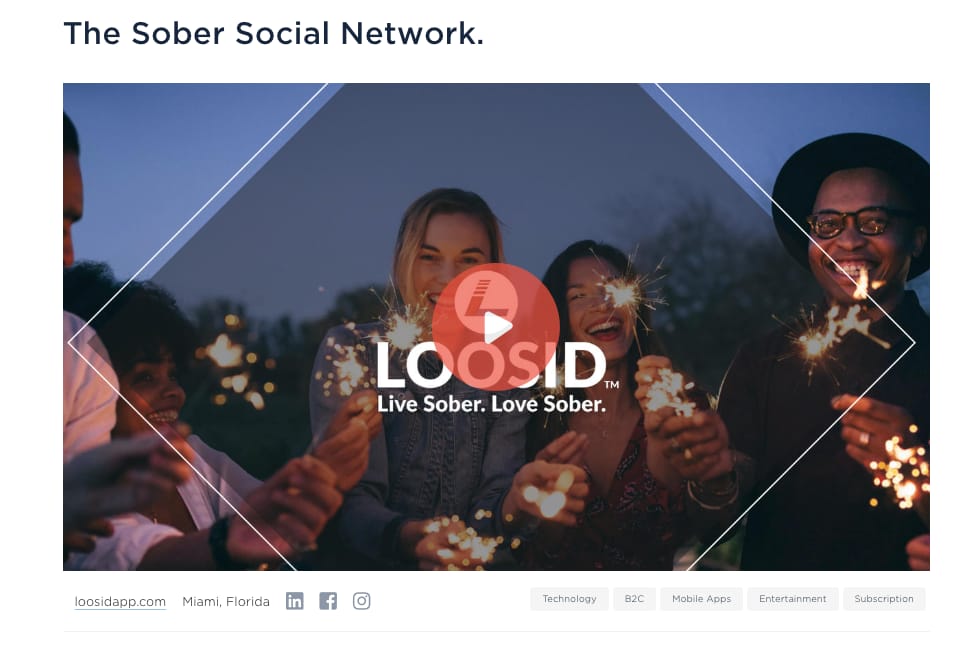Select the Technology tag
Viewport: 970px width, 650px height.
569,599
